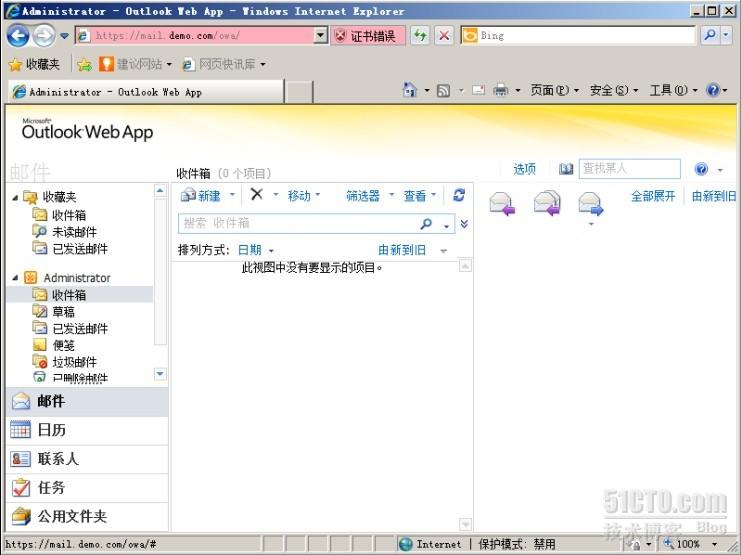
Task: Click the new message (新建) button
Action: click(x=201, y=195)
